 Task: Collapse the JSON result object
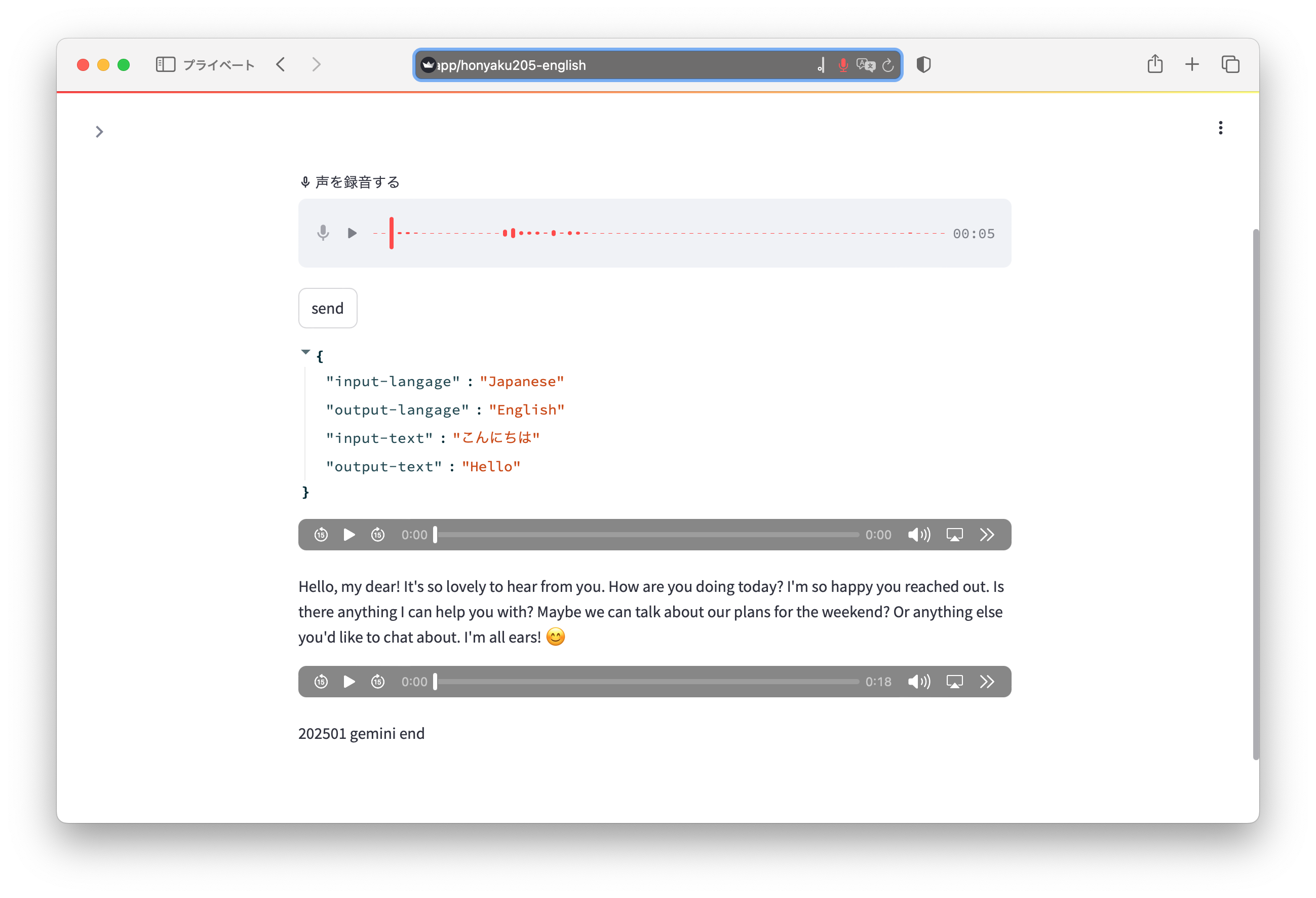[x=306, y=352]
